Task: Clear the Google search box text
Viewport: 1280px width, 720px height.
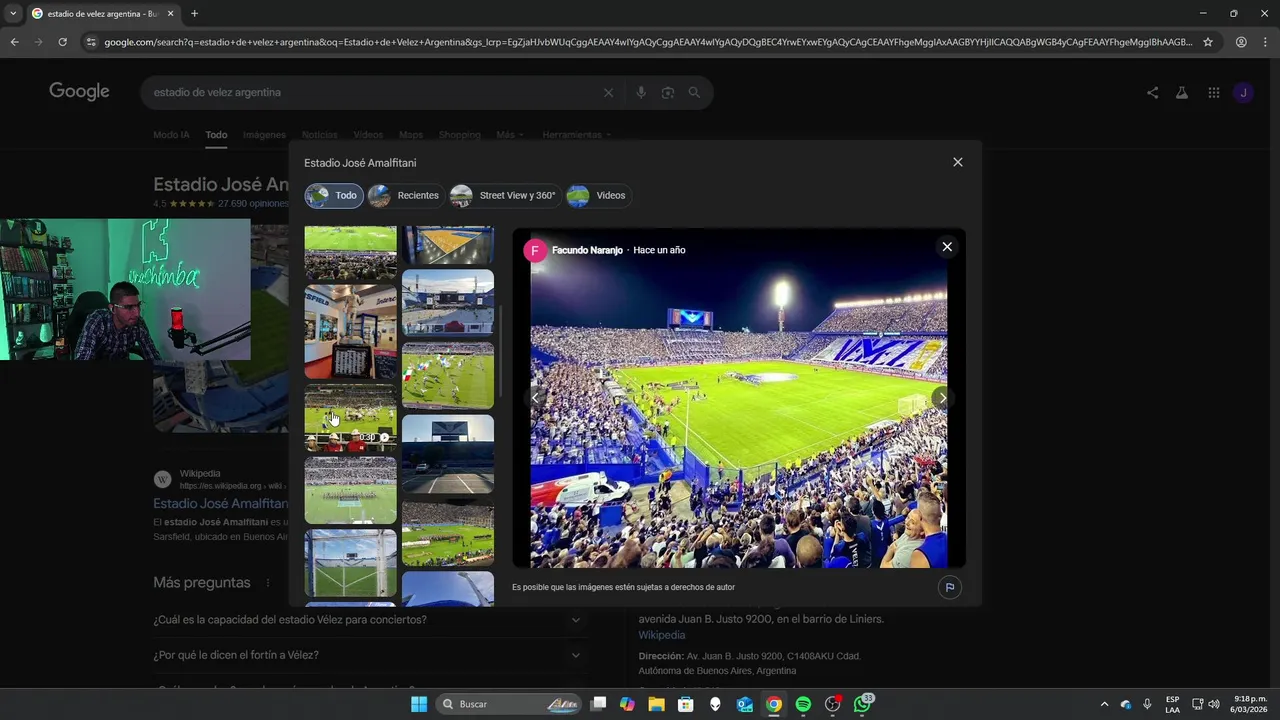Action: (608, 93)
